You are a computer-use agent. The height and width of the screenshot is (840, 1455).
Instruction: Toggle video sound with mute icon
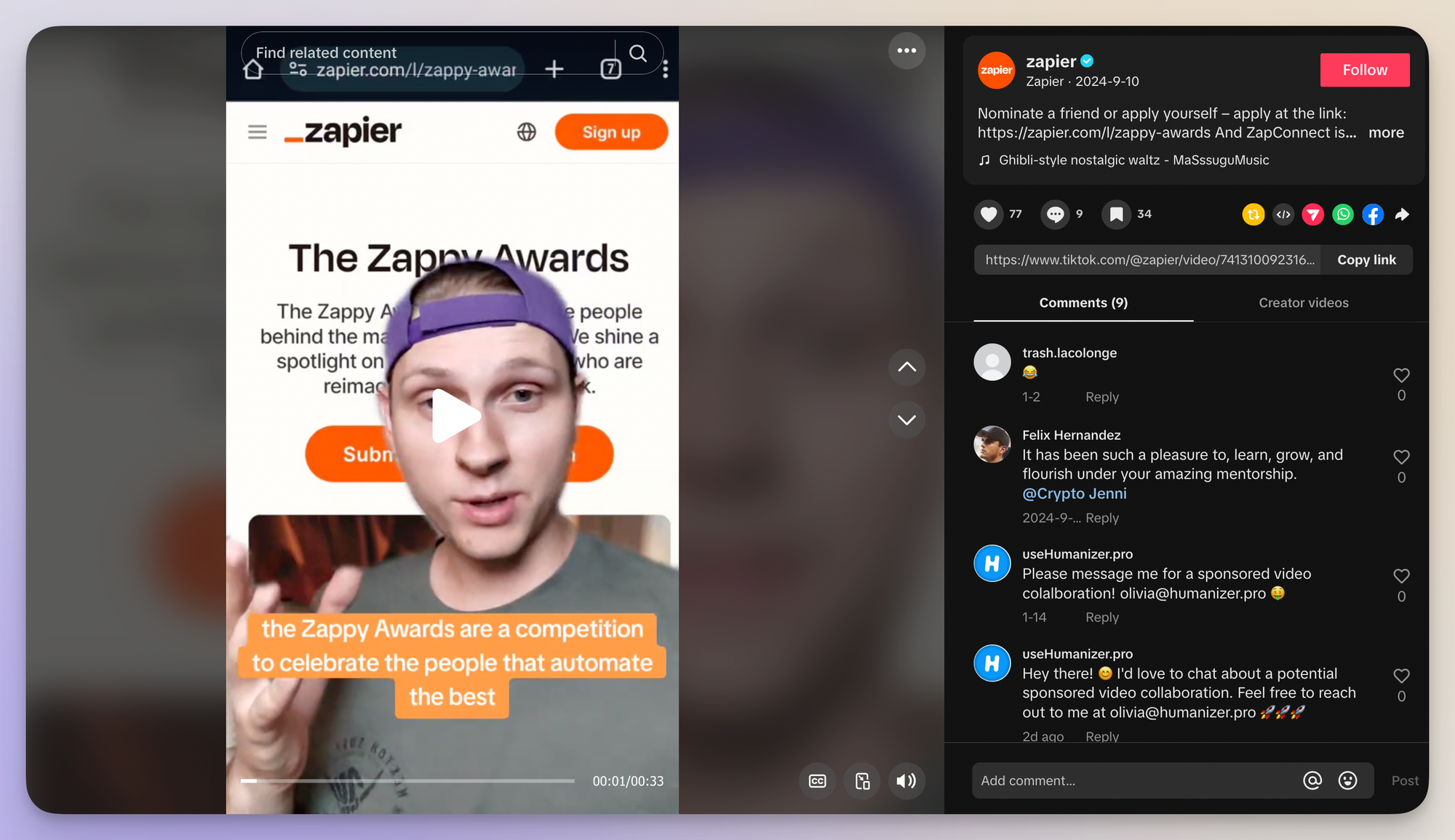click(906, 779)
